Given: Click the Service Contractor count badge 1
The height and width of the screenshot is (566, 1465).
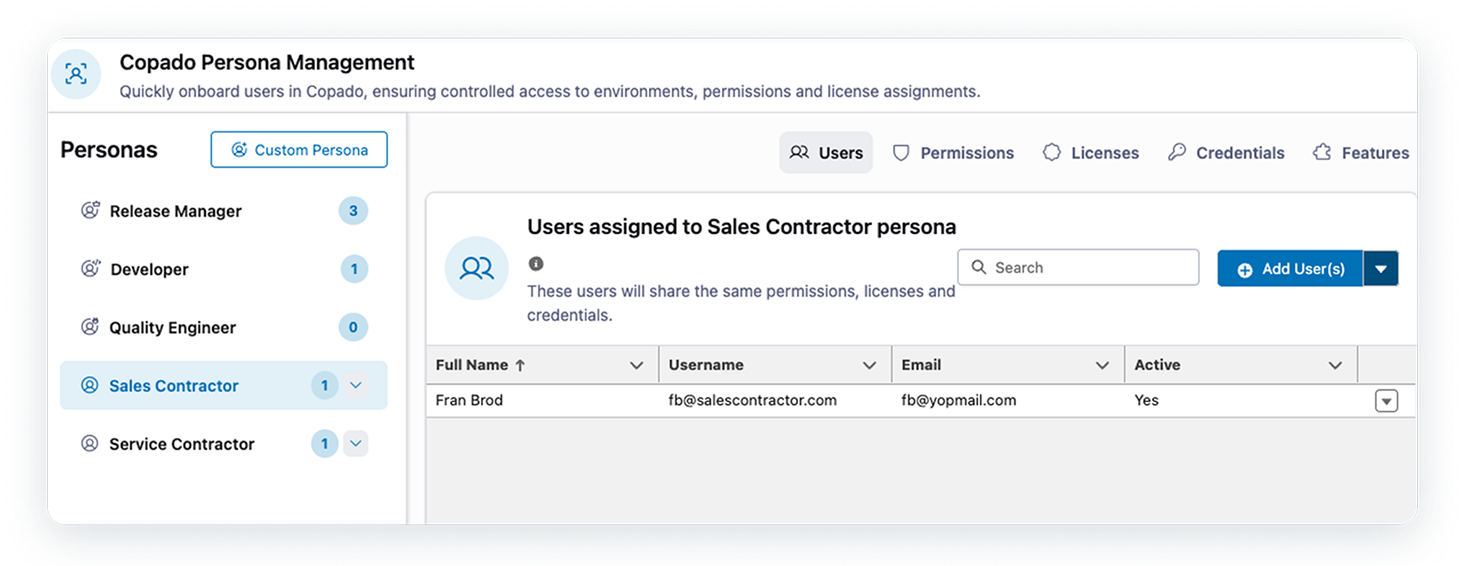Looking at the screenshot, I should pos(324,443).
